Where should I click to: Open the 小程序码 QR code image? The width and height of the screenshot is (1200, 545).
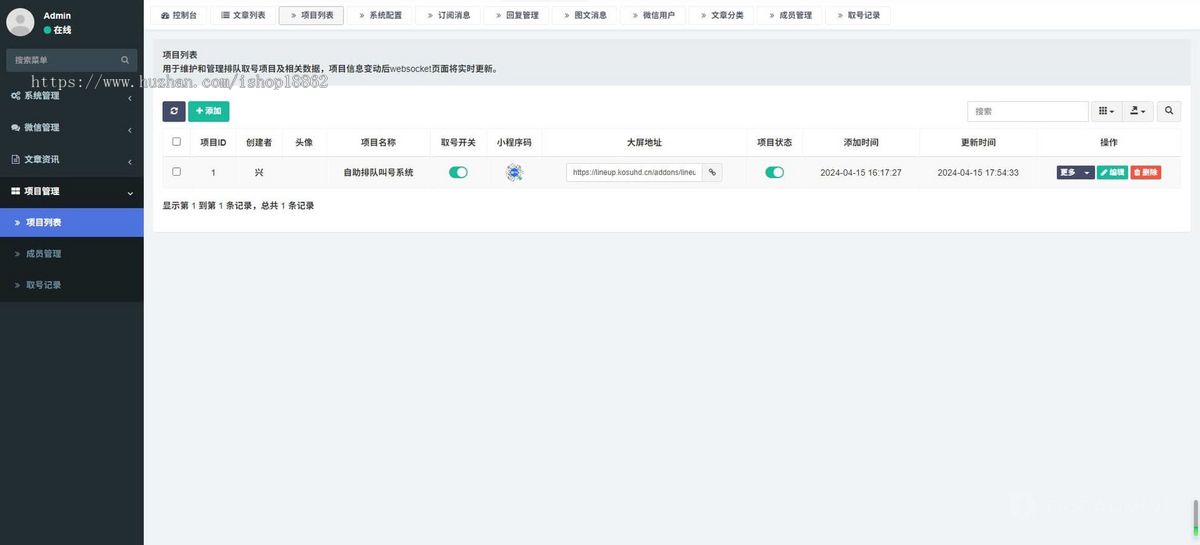514,172
